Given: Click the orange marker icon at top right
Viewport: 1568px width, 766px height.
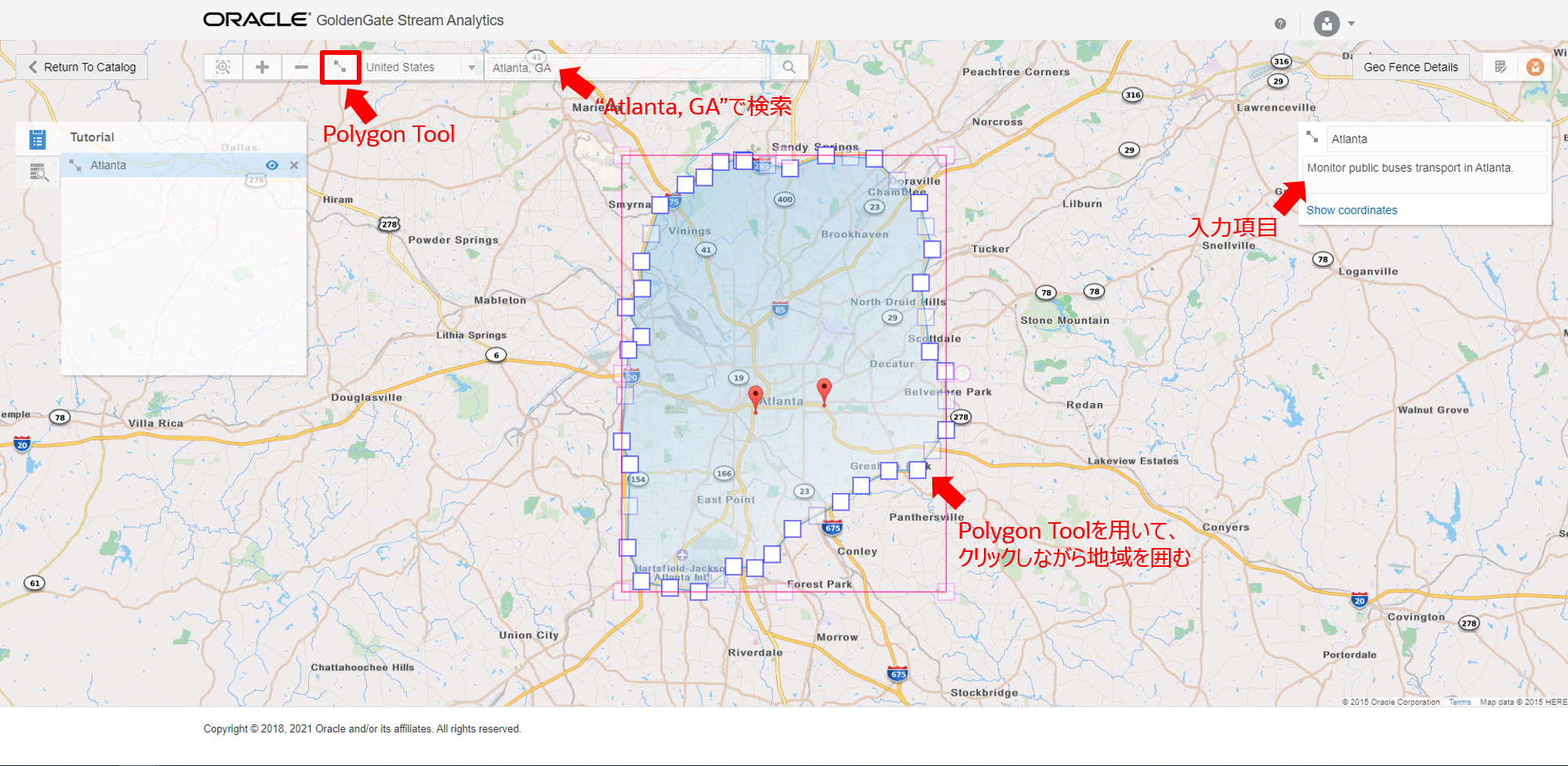Looking at the screenshot, I should click(1535, 67).
